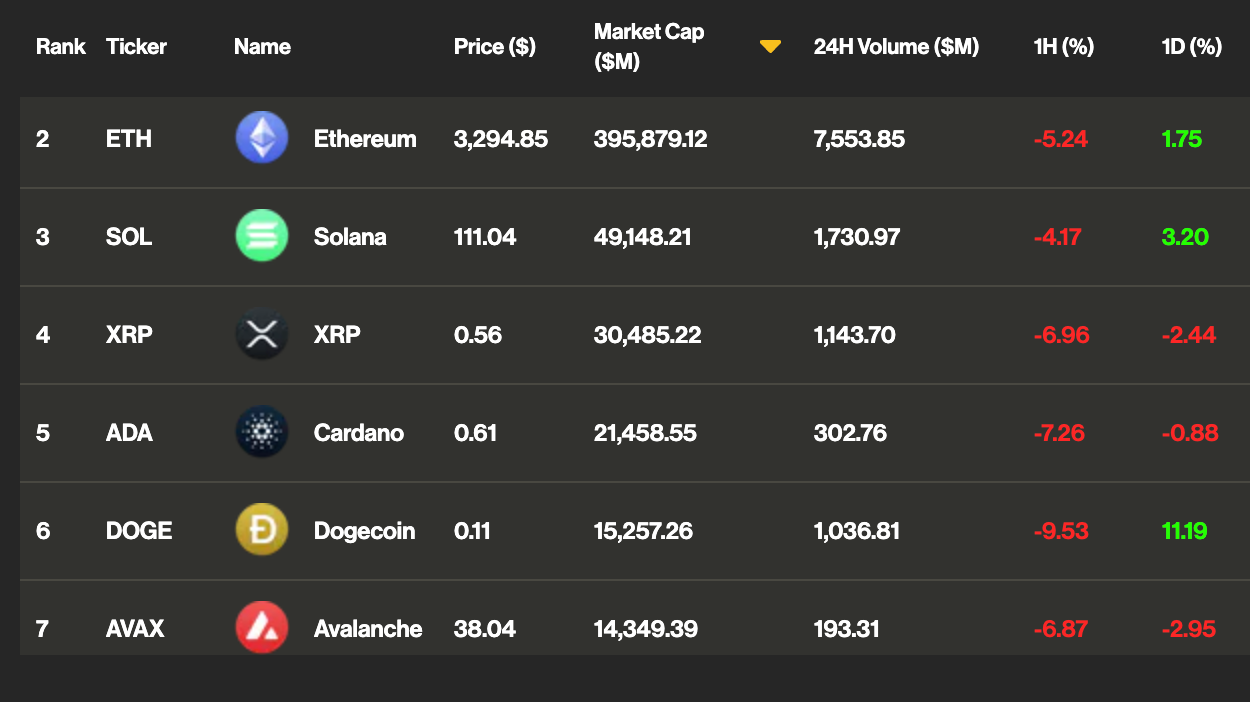Image resolution: width=1250 pixels, height=702 pixels.
Task: Click the ETH ticker link
Action: [129, 139]
